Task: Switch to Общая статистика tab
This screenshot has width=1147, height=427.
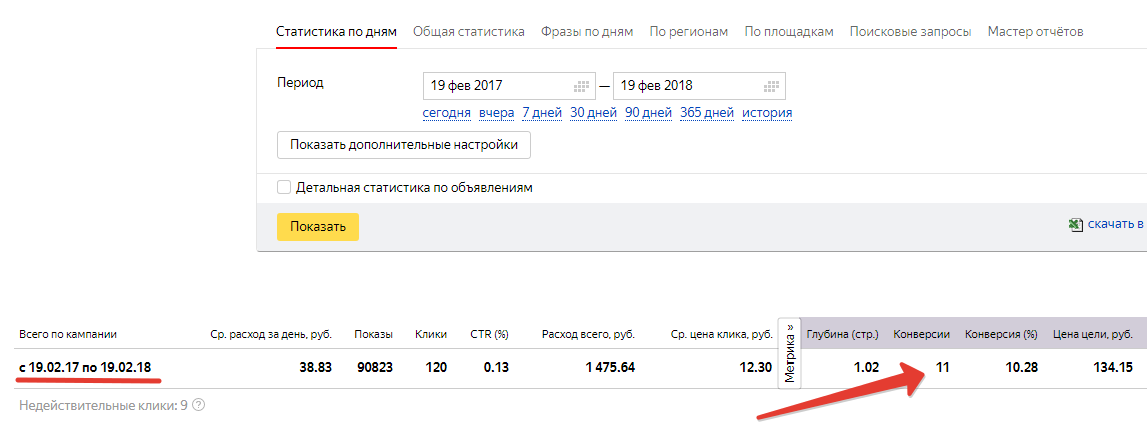Action: (x=469, y=31)
